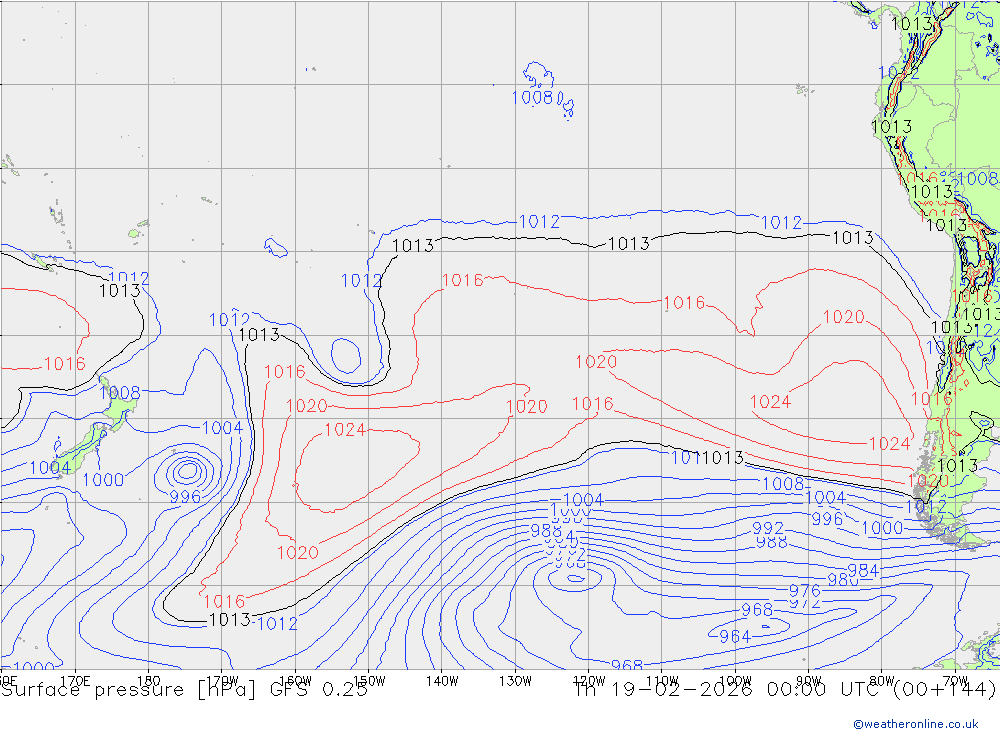This screenshot has width=1000, height=733.
Task: Click the '90W' longitude label
Action: point(809,681)
